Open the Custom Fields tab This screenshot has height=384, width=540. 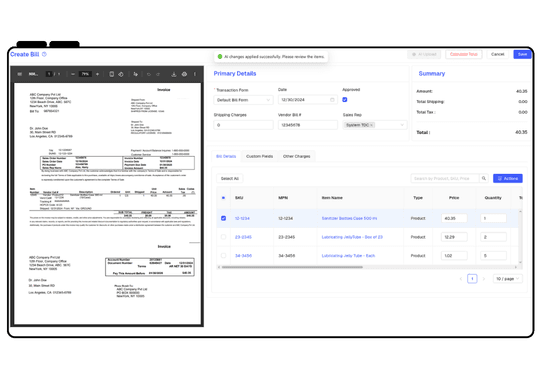259,156
